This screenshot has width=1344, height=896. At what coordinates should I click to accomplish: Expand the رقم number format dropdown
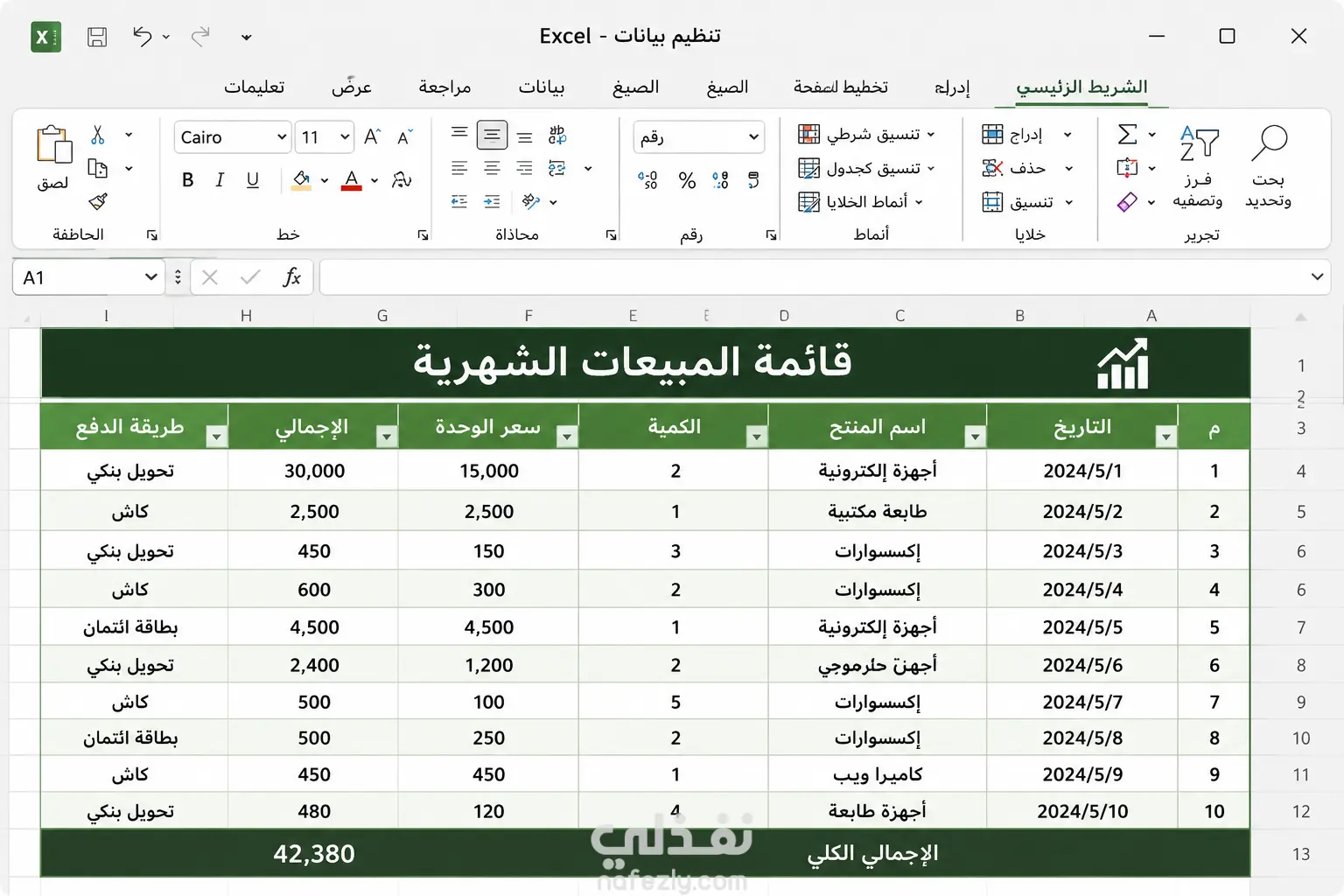click(698, 137)
